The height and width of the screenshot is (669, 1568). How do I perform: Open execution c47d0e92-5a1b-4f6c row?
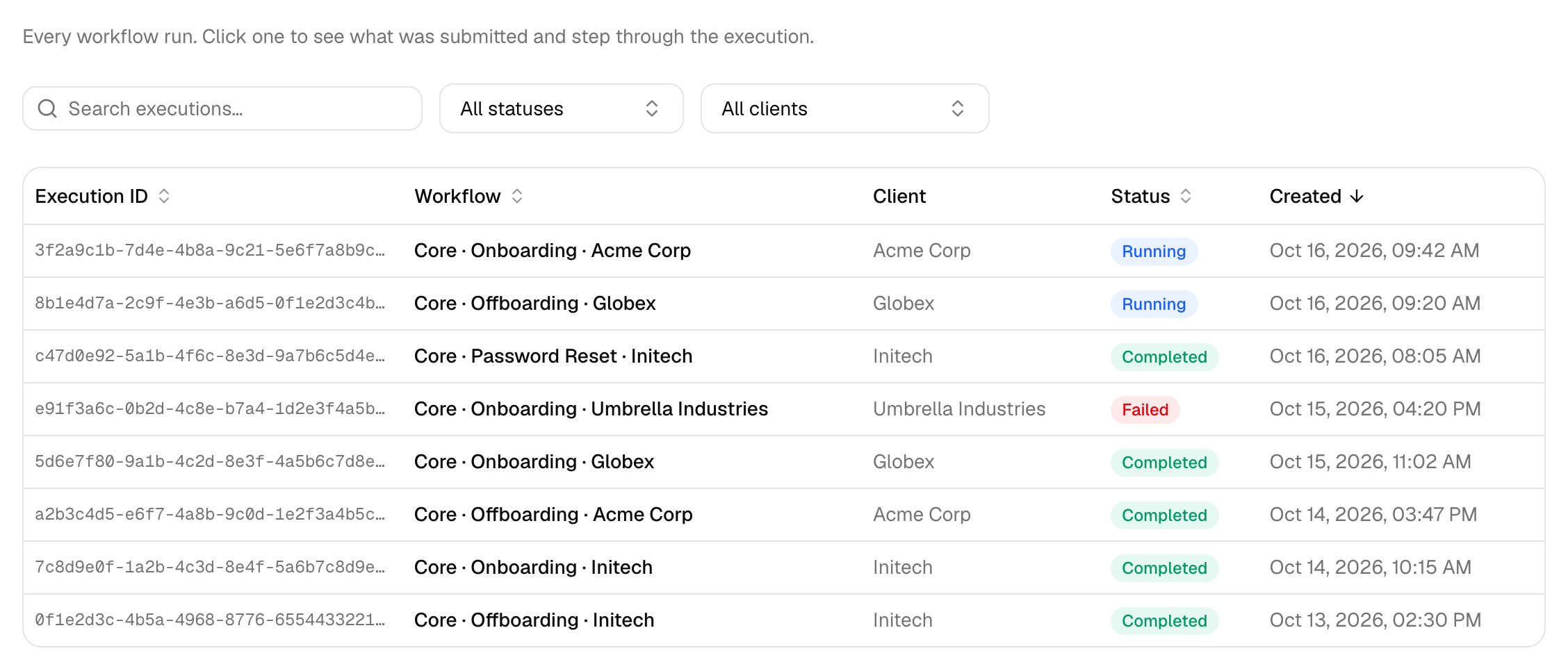(x=784, y=356)
